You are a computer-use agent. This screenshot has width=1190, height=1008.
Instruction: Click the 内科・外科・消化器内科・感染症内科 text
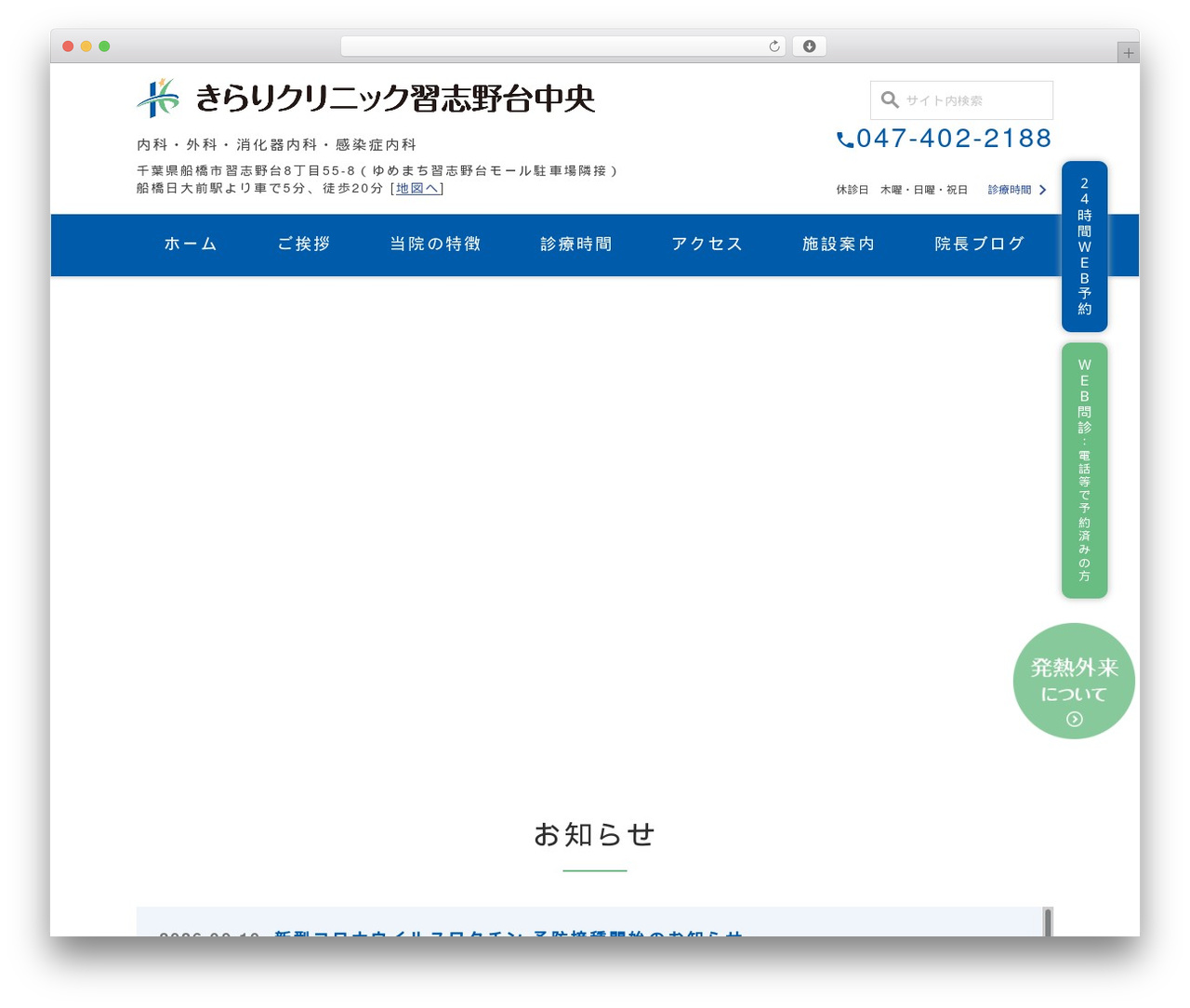pyautogui.click(x=277, y=145)
